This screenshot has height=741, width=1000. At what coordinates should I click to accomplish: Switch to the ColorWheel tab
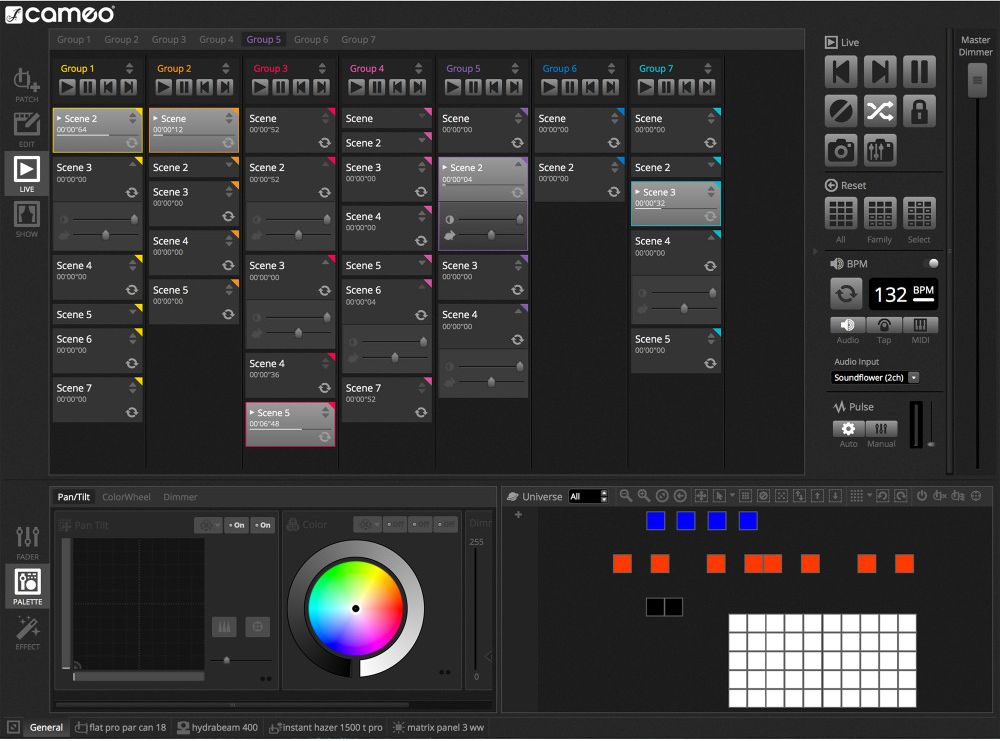point(126,497)
